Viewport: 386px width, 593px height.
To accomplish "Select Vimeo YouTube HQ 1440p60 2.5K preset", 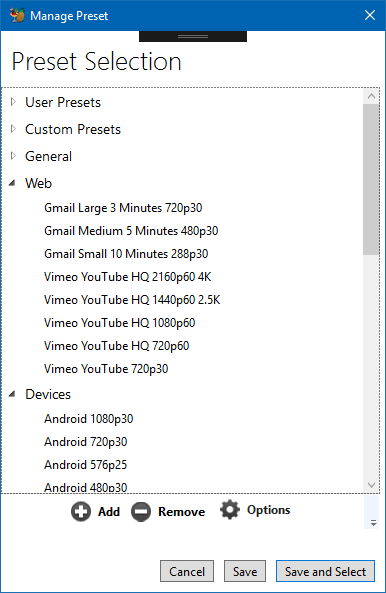I will (x=132, y=300).
